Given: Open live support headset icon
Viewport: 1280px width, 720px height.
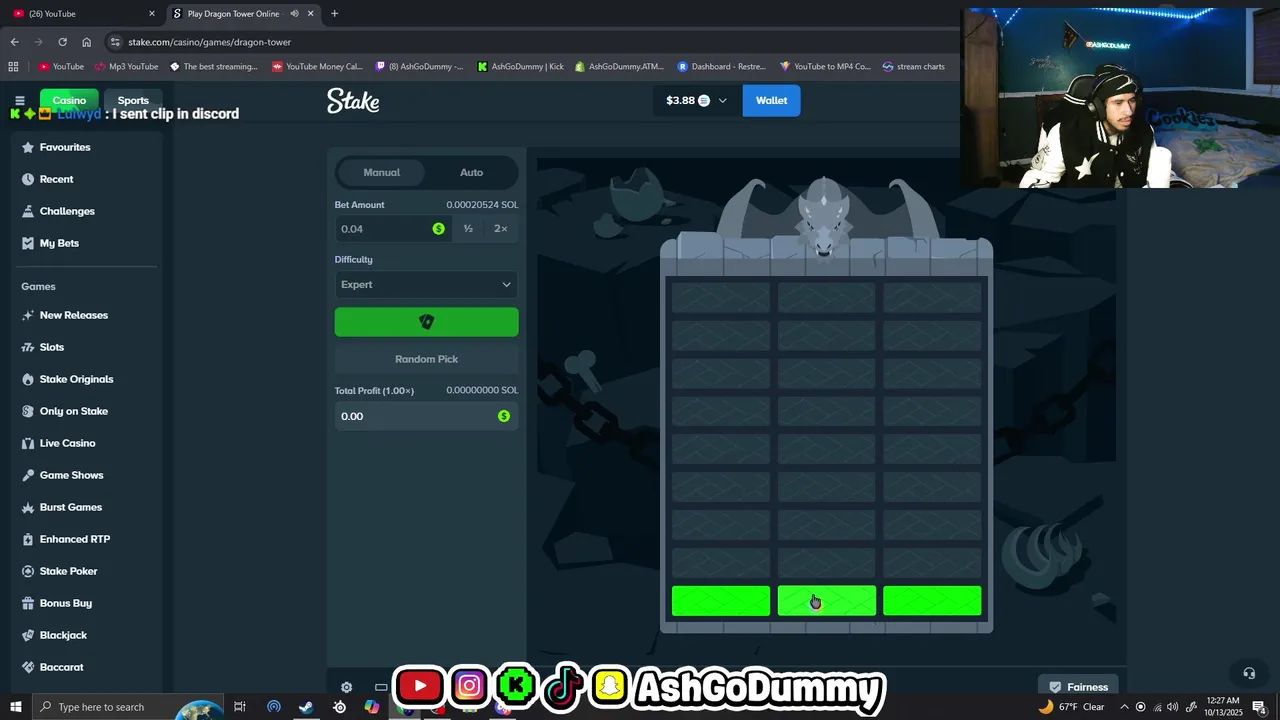Looking at the screenshot, I should point(1248,673).
